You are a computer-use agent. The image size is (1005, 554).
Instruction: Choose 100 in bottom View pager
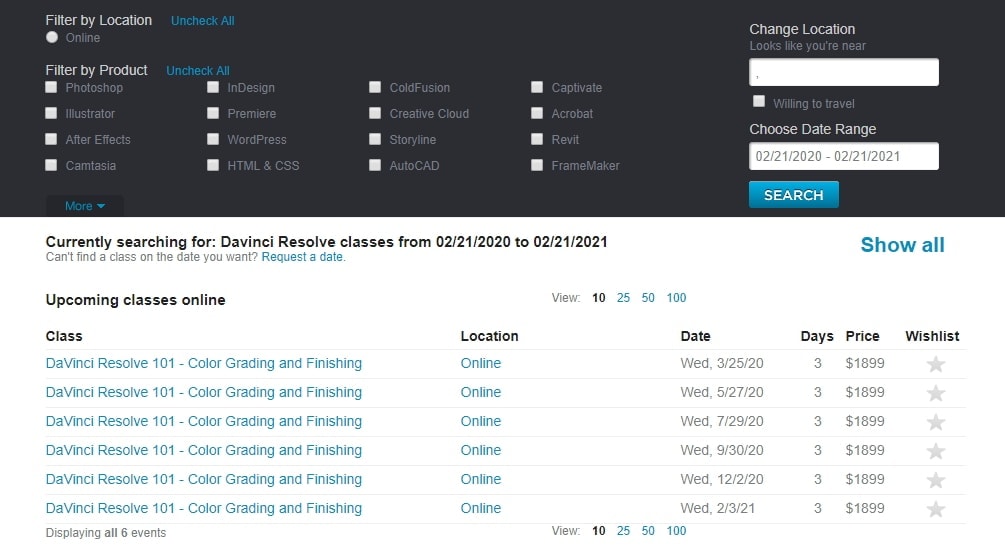[x=676, y=531]
